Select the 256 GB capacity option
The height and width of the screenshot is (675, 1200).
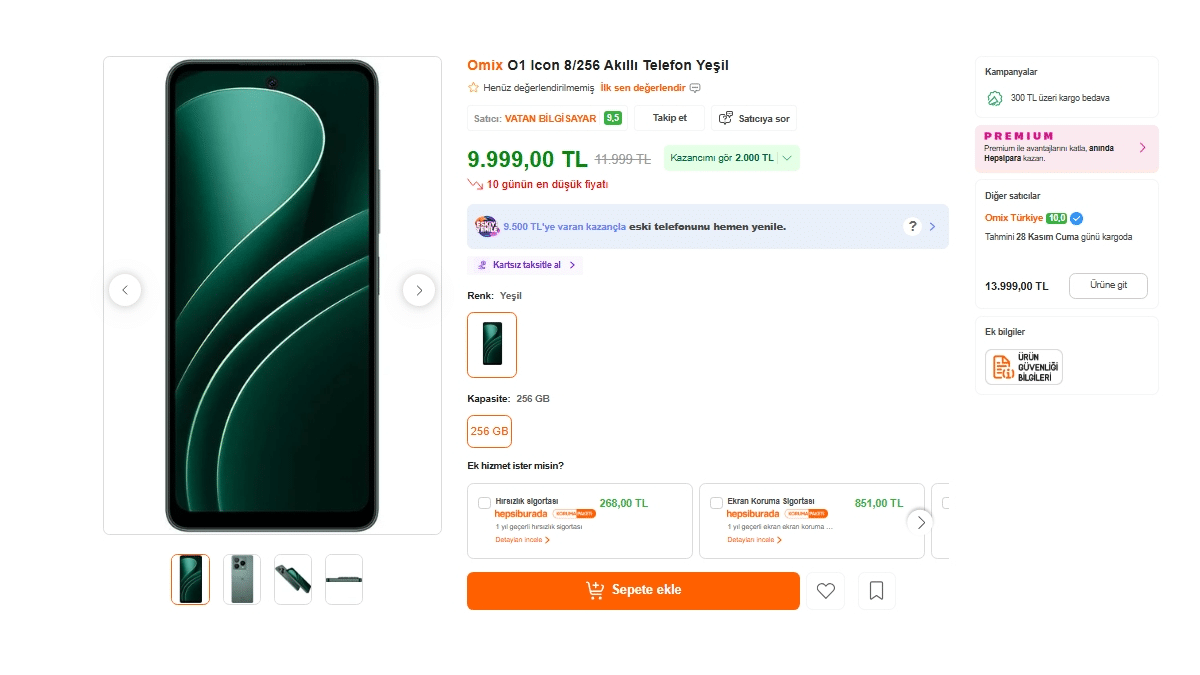489,431
